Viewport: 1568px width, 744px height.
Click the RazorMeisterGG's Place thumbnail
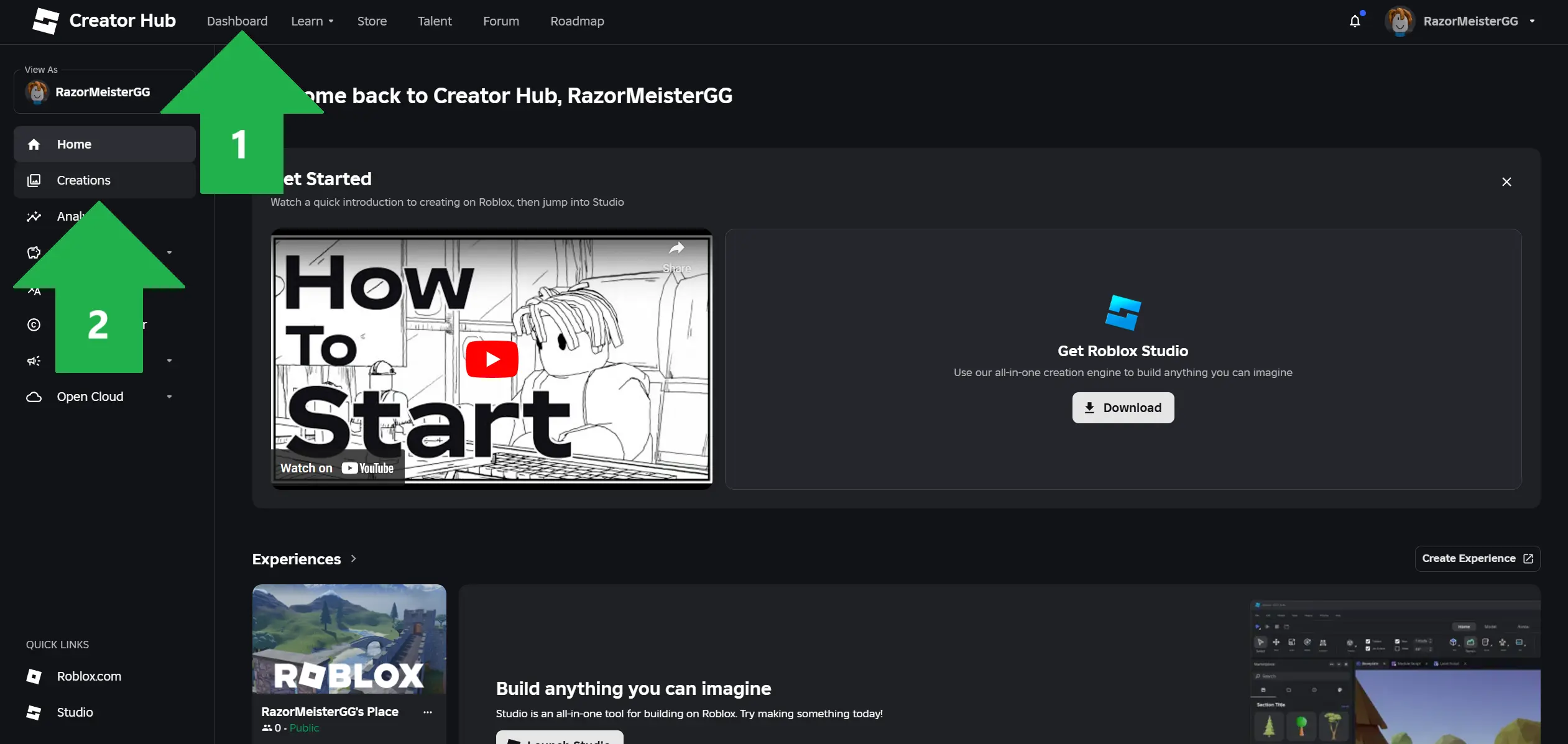pos(349,638)
